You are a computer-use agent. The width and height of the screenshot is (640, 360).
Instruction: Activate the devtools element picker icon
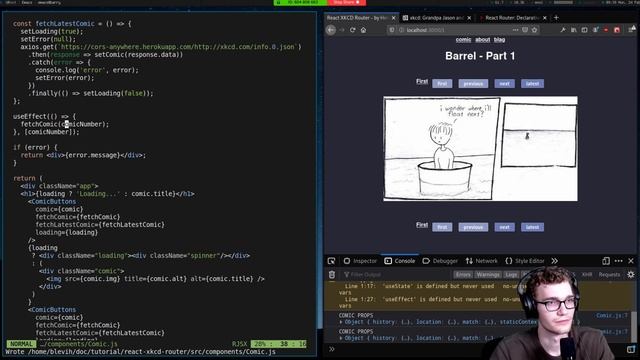click(331, 261)
